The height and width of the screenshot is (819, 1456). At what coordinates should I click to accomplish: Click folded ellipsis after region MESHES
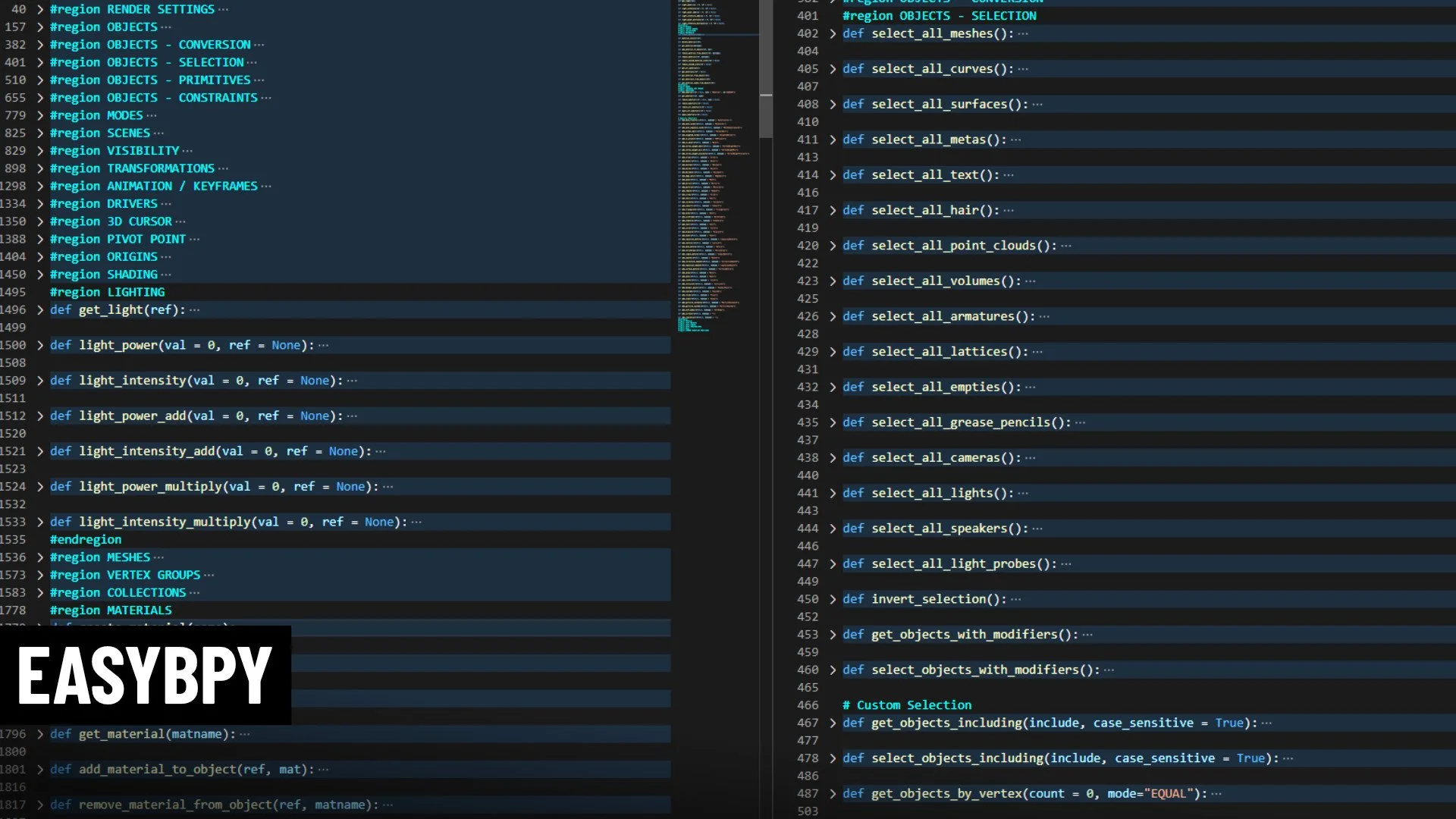(x=158, y=557)
